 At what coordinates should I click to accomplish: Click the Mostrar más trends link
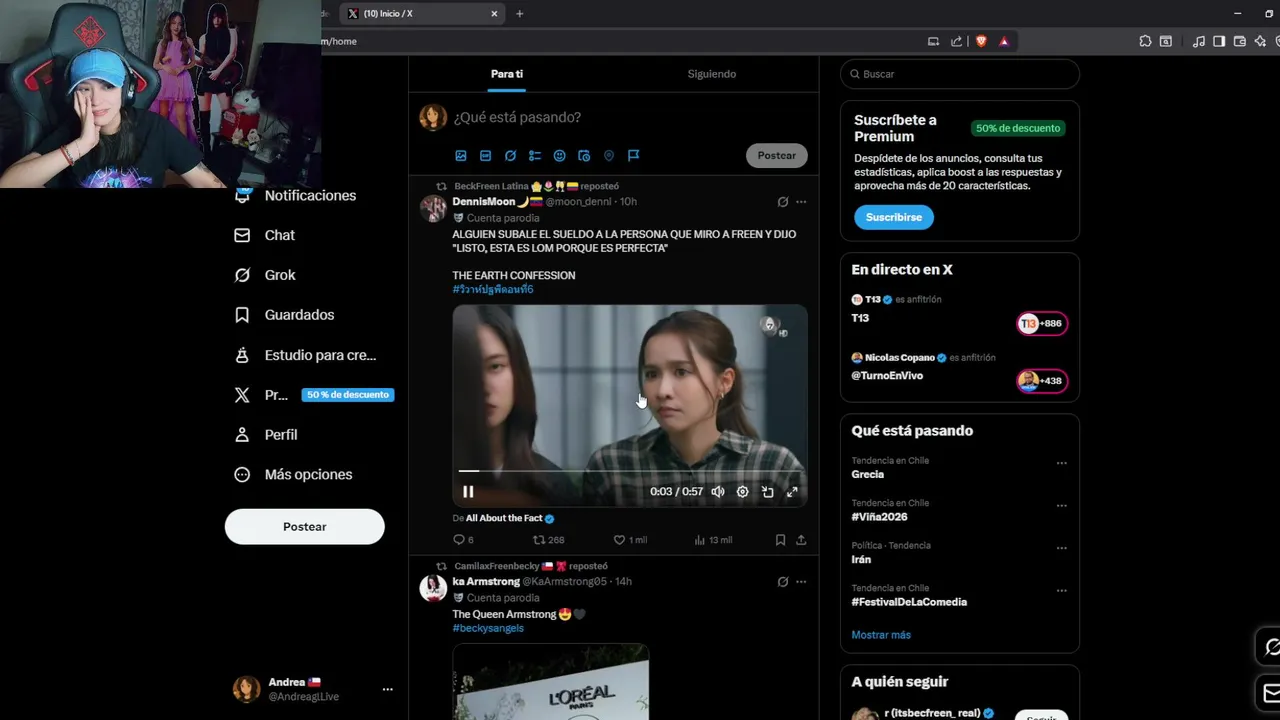tap(881, 635)
